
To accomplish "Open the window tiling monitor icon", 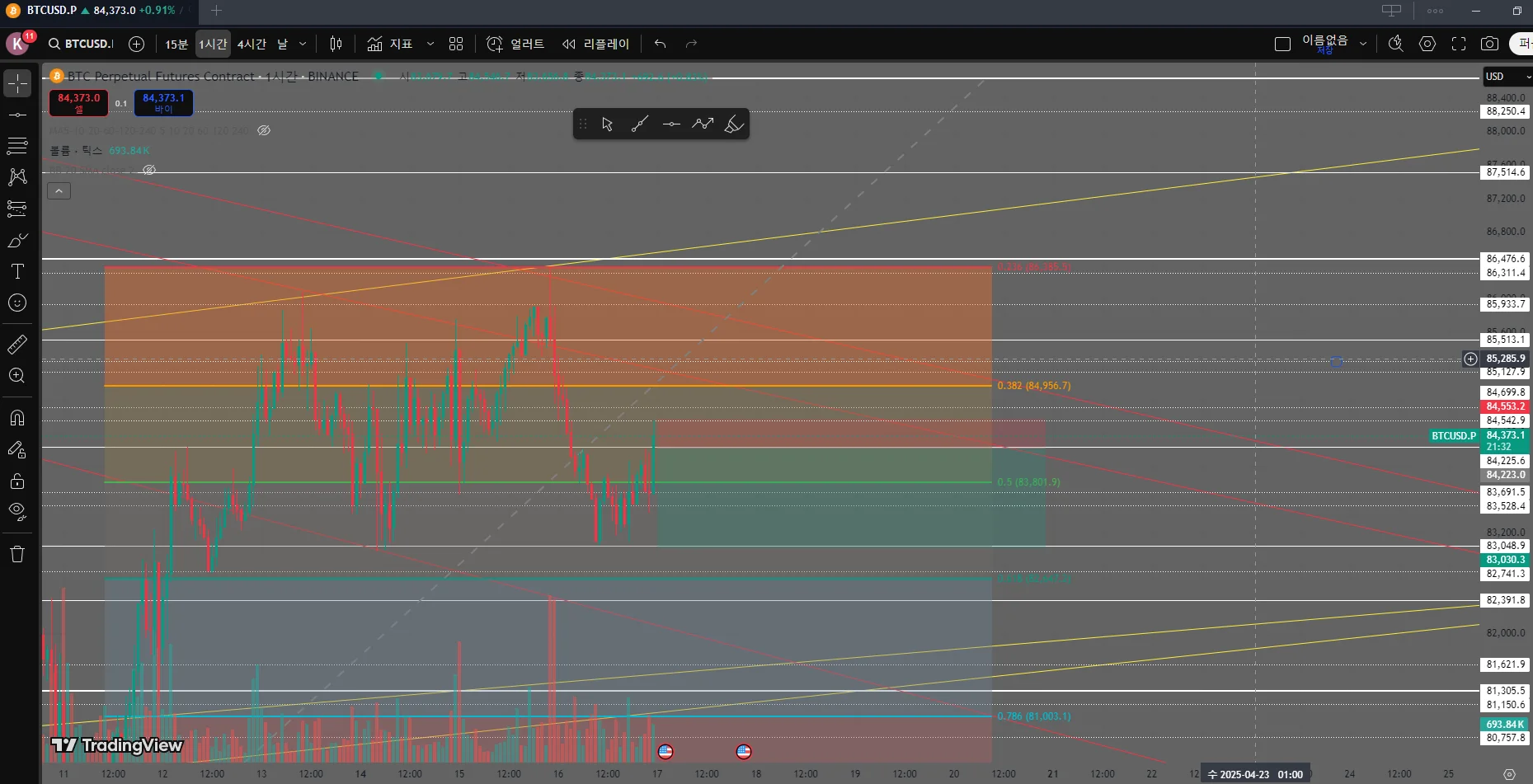I will 1391,11.
